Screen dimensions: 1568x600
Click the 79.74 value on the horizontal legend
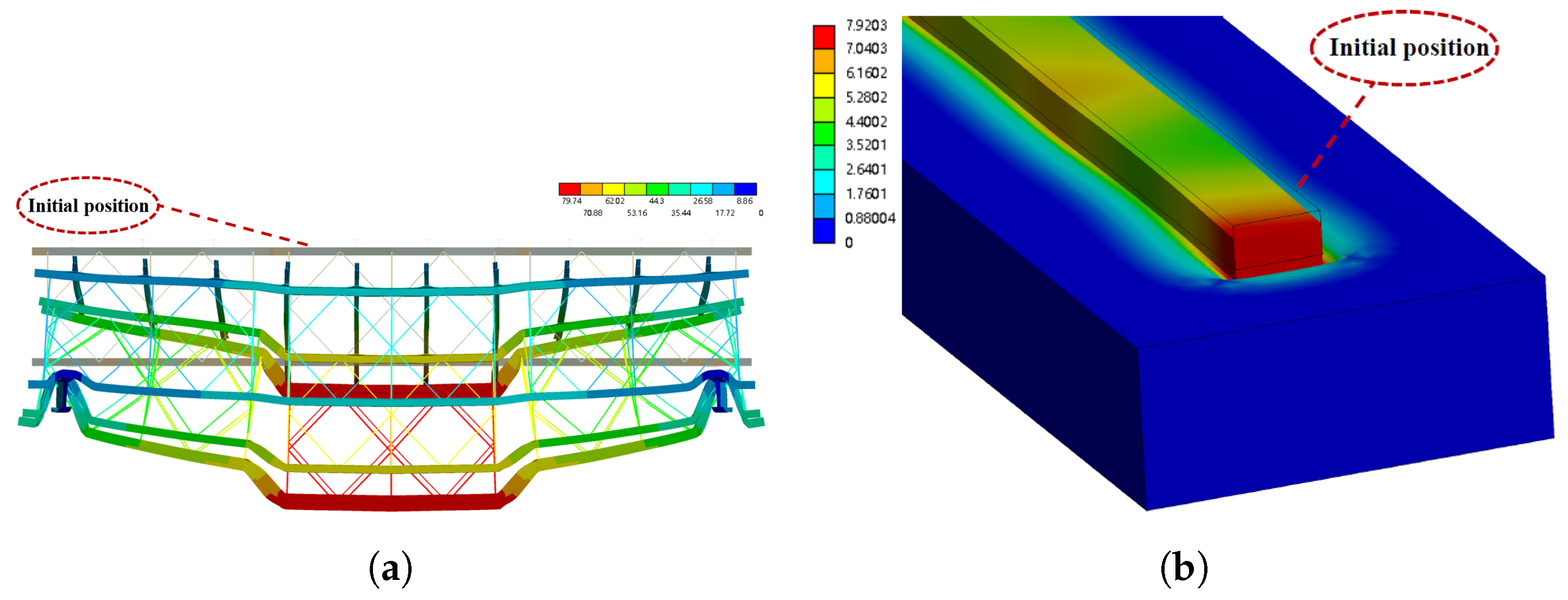(x=572, y=201)
